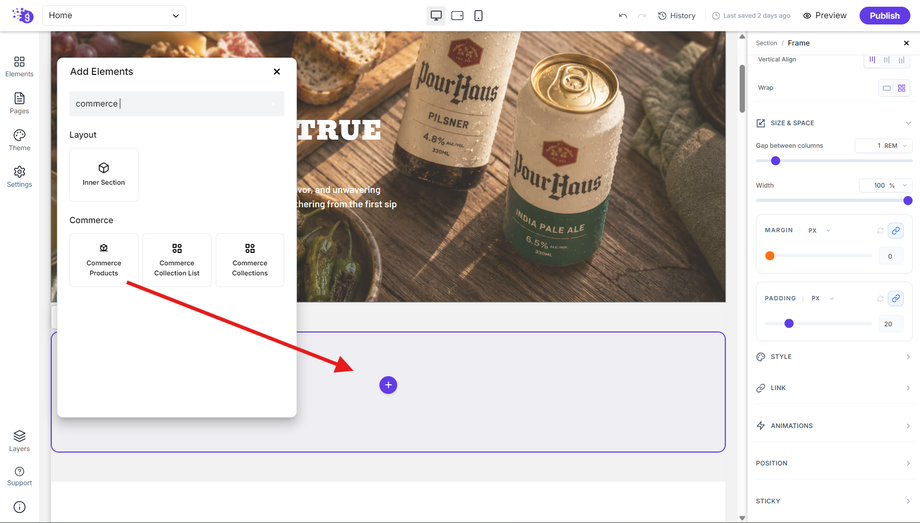Click the Preview button
Image resolution: width=920 pixels, height=523 pixels.
[x=825, y=15]
